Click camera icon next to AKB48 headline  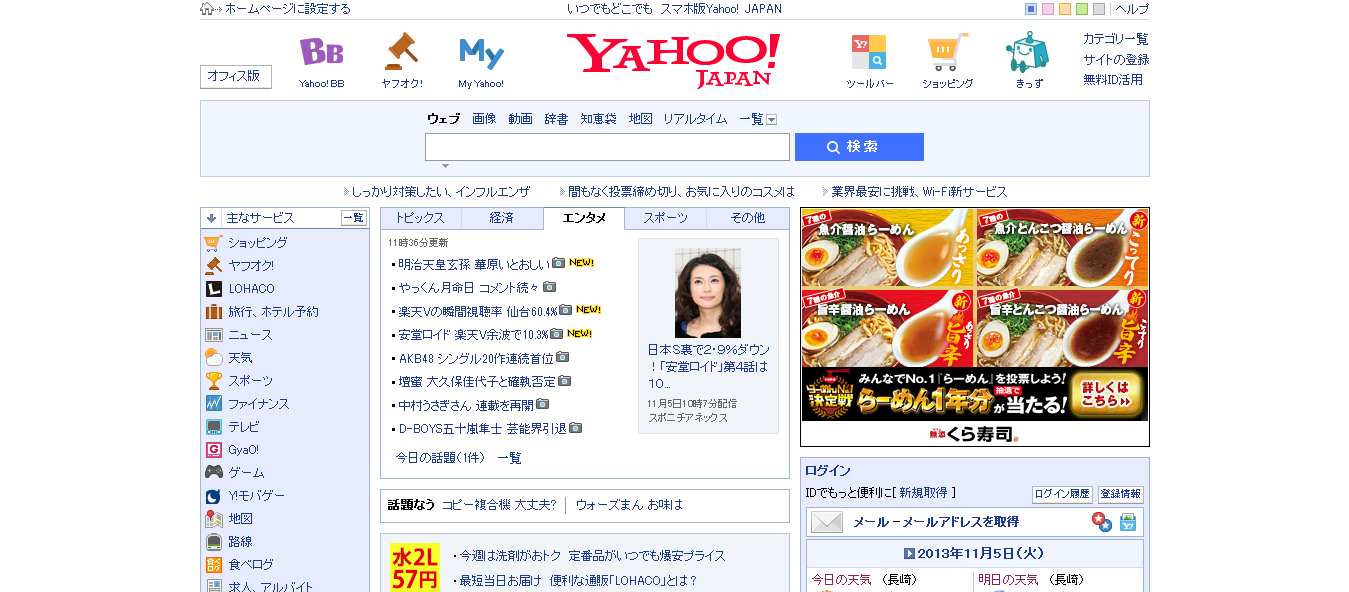click(x=562, y=357)
